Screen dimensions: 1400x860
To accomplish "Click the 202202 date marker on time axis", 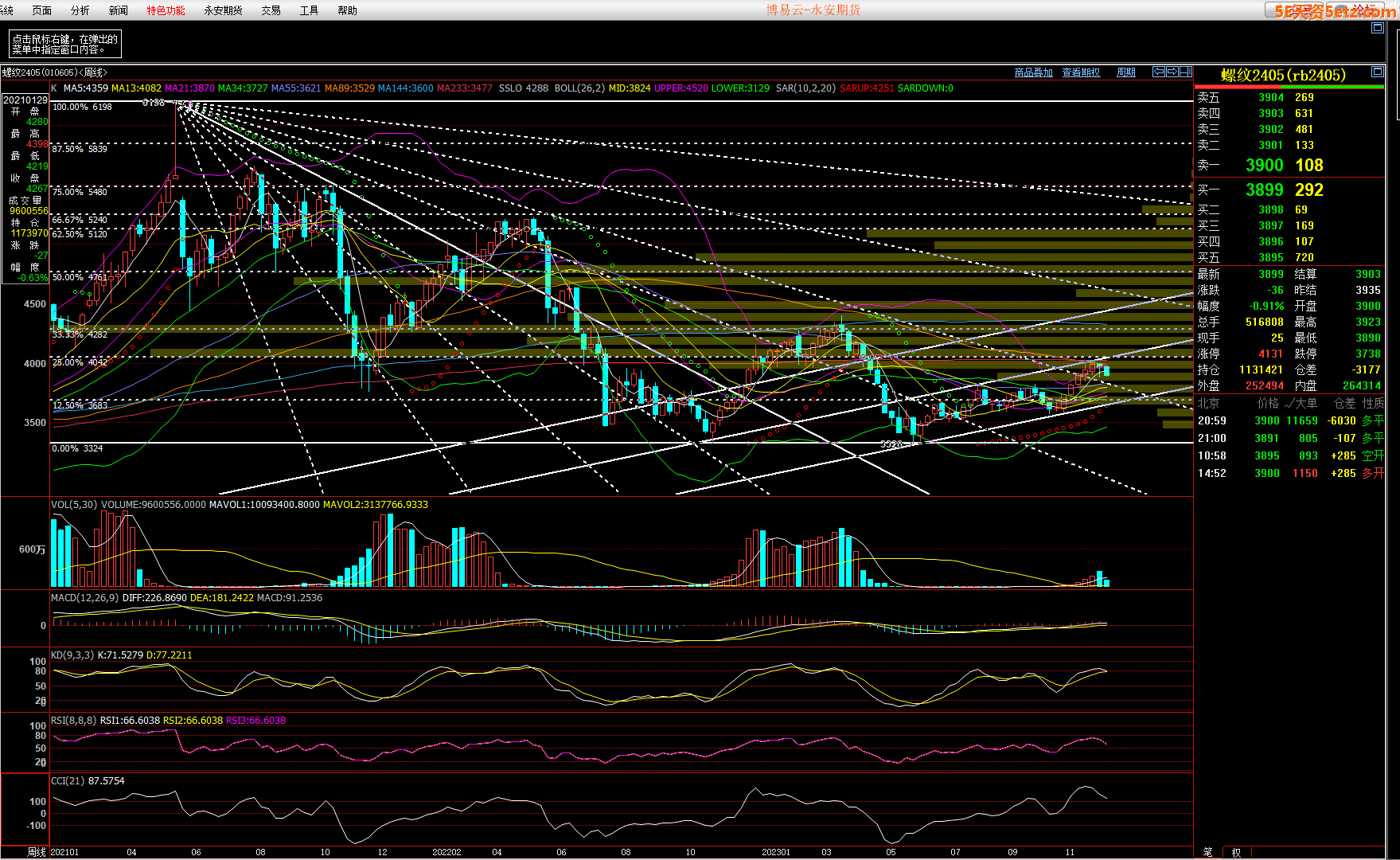I will click(x=447, y=852).
